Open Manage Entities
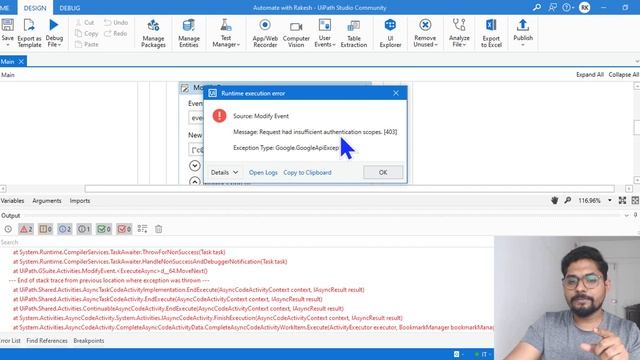 coord(189,33)
